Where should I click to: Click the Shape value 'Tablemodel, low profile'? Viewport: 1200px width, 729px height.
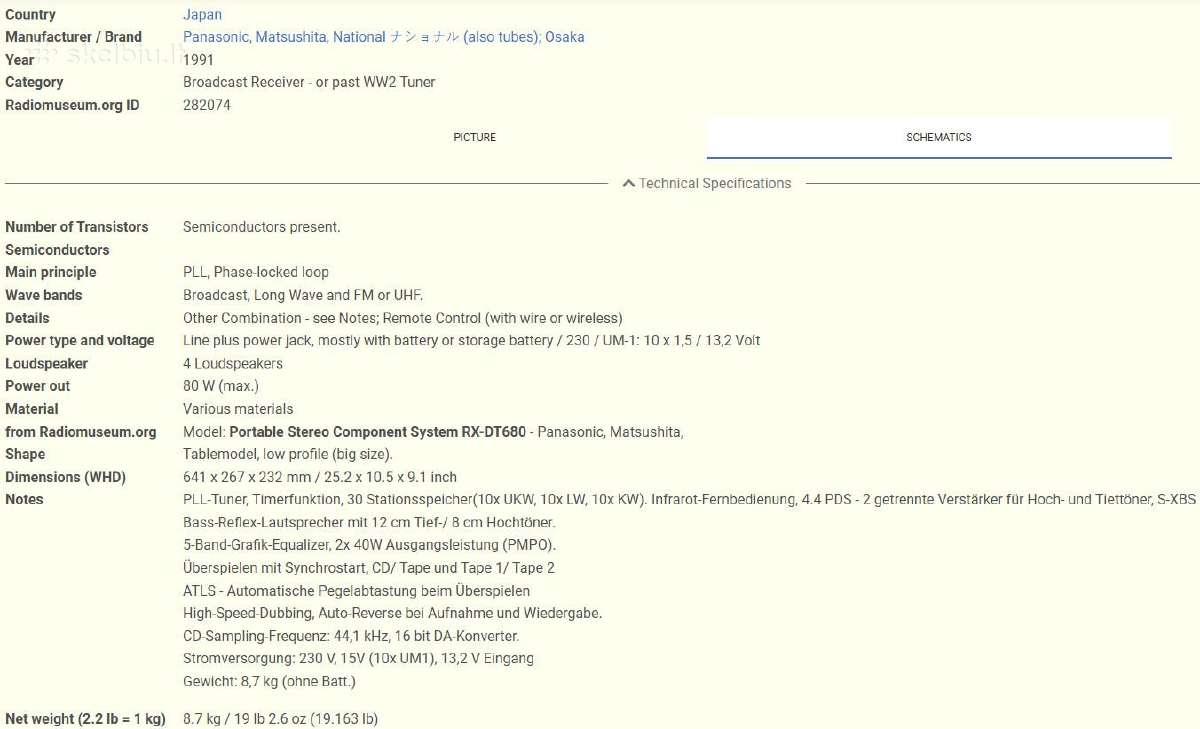287,454
